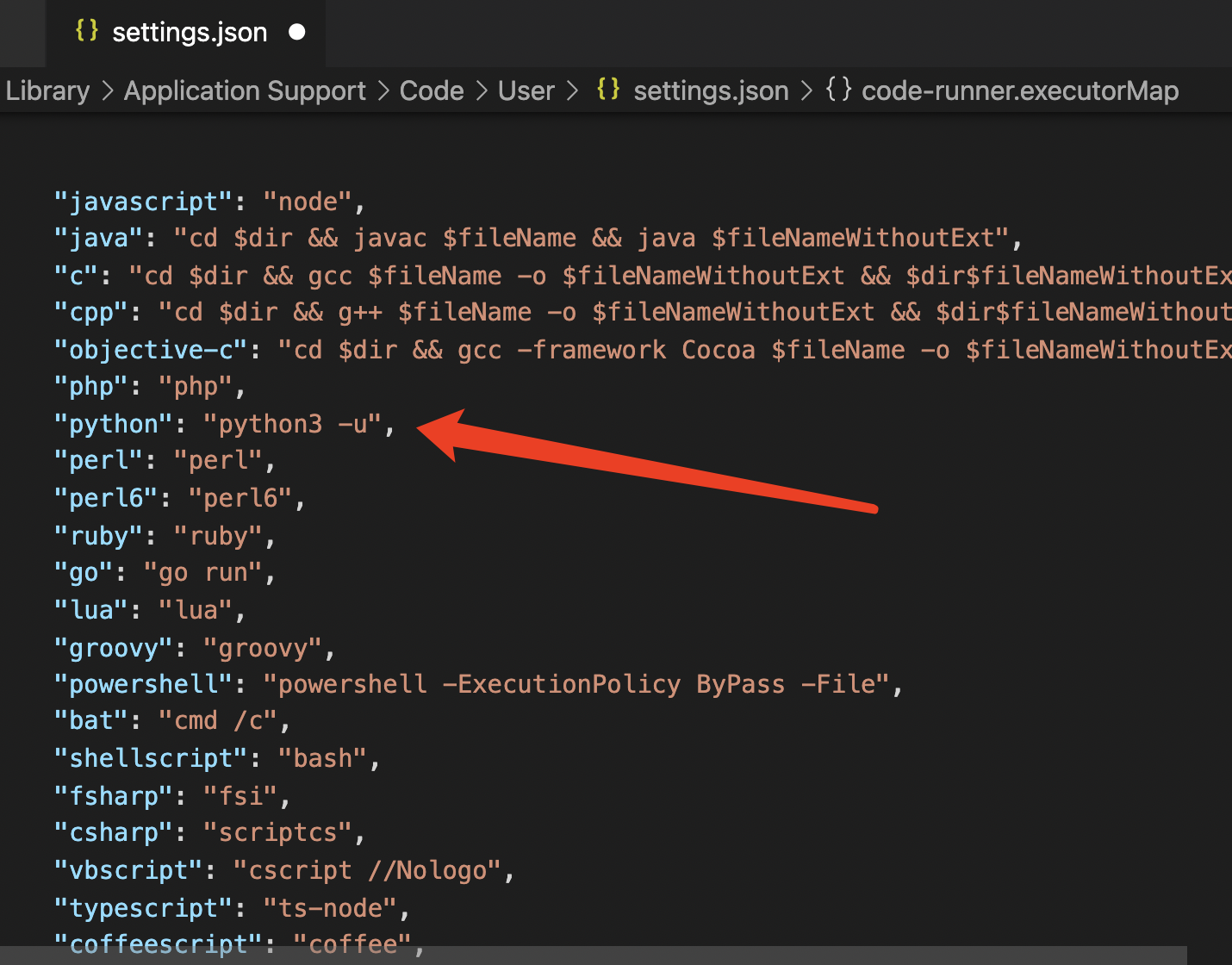Image resolution: width=1232 pixels, height=965 pixels.
Task: Click the java command string value
Action: click(x=592, y=238)
